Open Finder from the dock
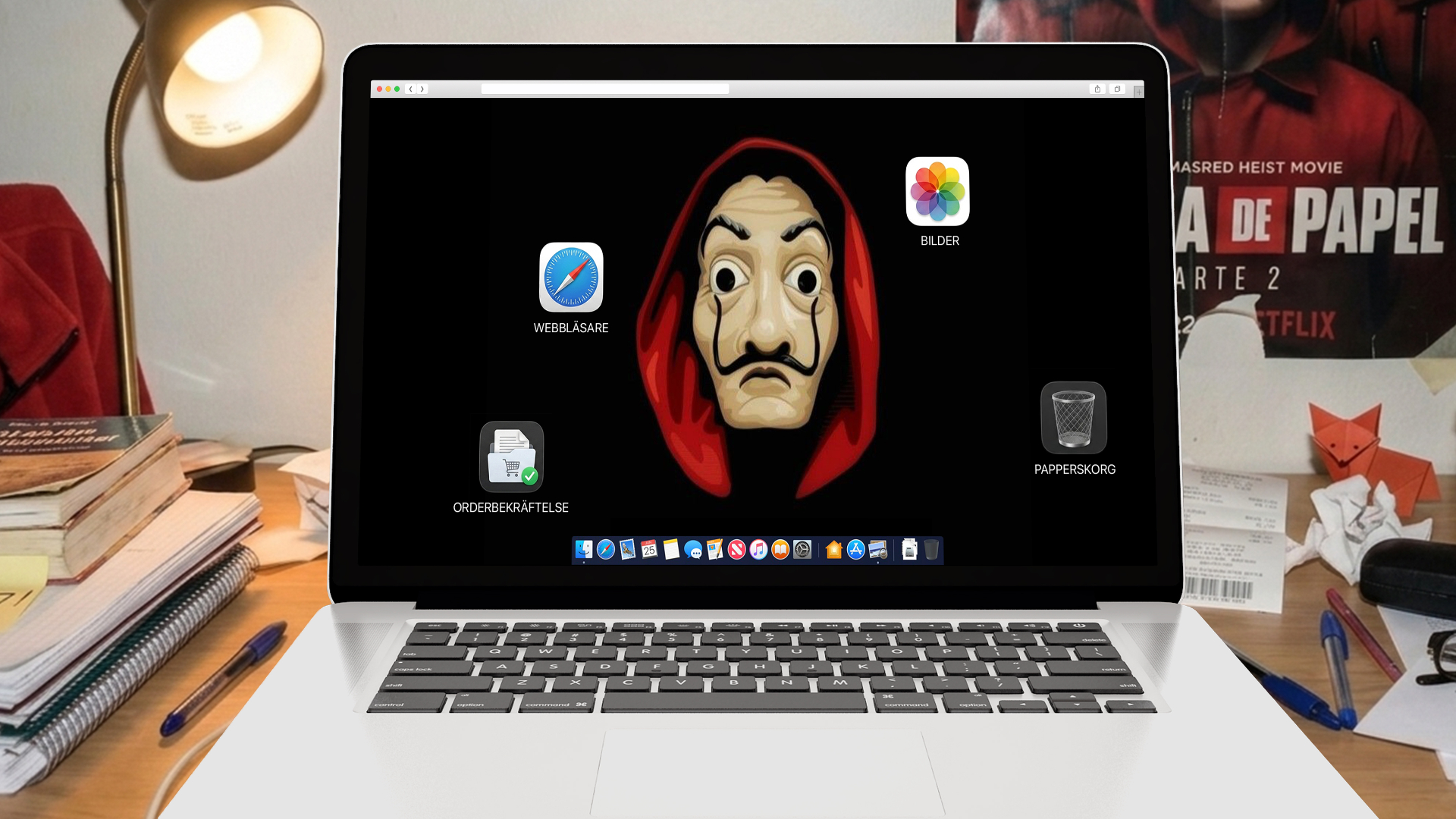Image resolution: width=1456 pixels, height=819 pixels. [x=584, y=550]
